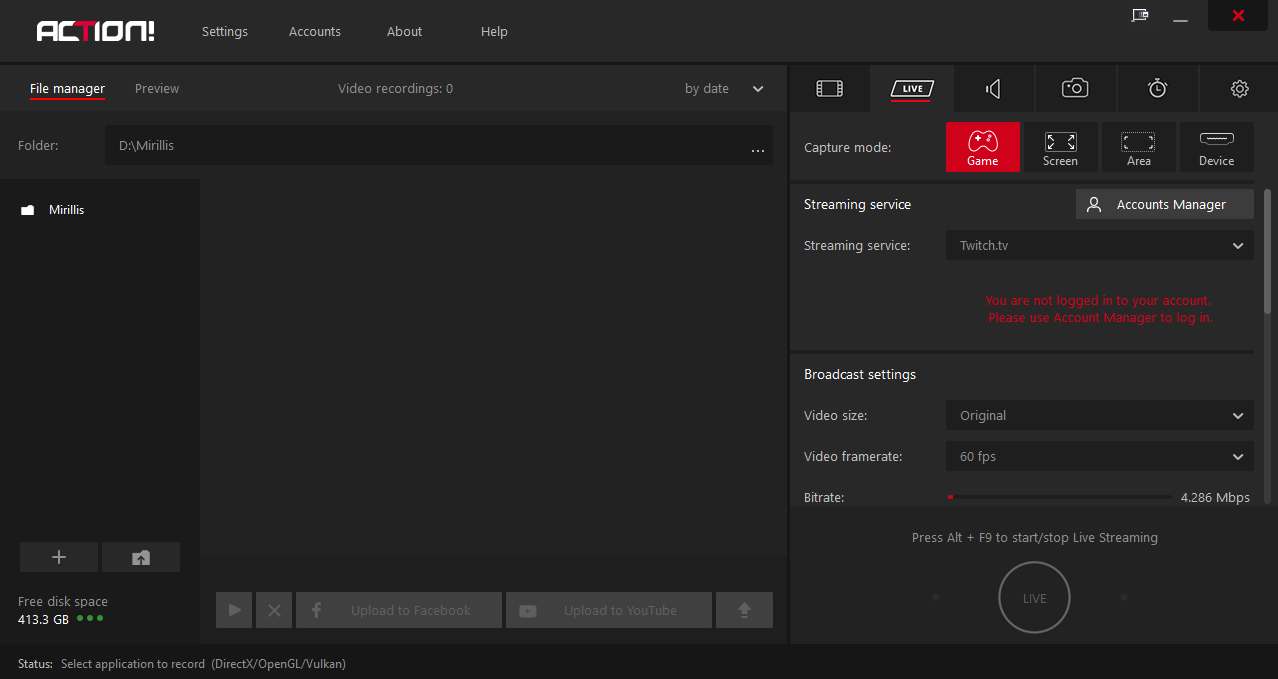Open the Streaming service dropdown showing Twitch.tv
This screenshot has width=1278, height=679.
click(x=1100, y=245)
